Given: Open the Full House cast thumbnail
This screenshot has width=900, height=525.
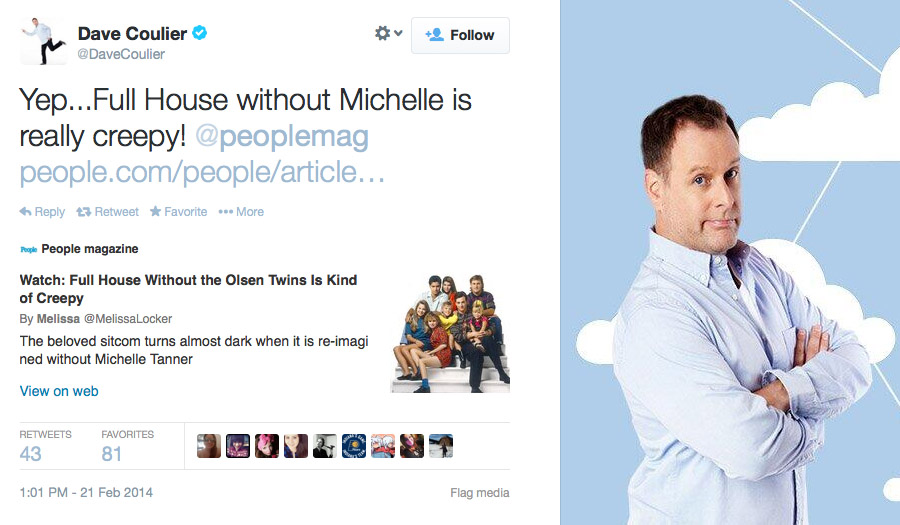Looking at the screenshot, I should 451,333.
